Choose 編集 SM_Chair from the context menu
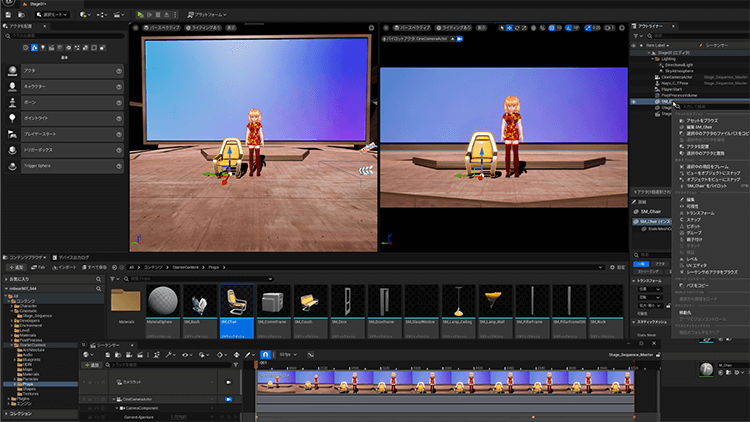This screenshot has height=422, width=750. tap(699, 127)
